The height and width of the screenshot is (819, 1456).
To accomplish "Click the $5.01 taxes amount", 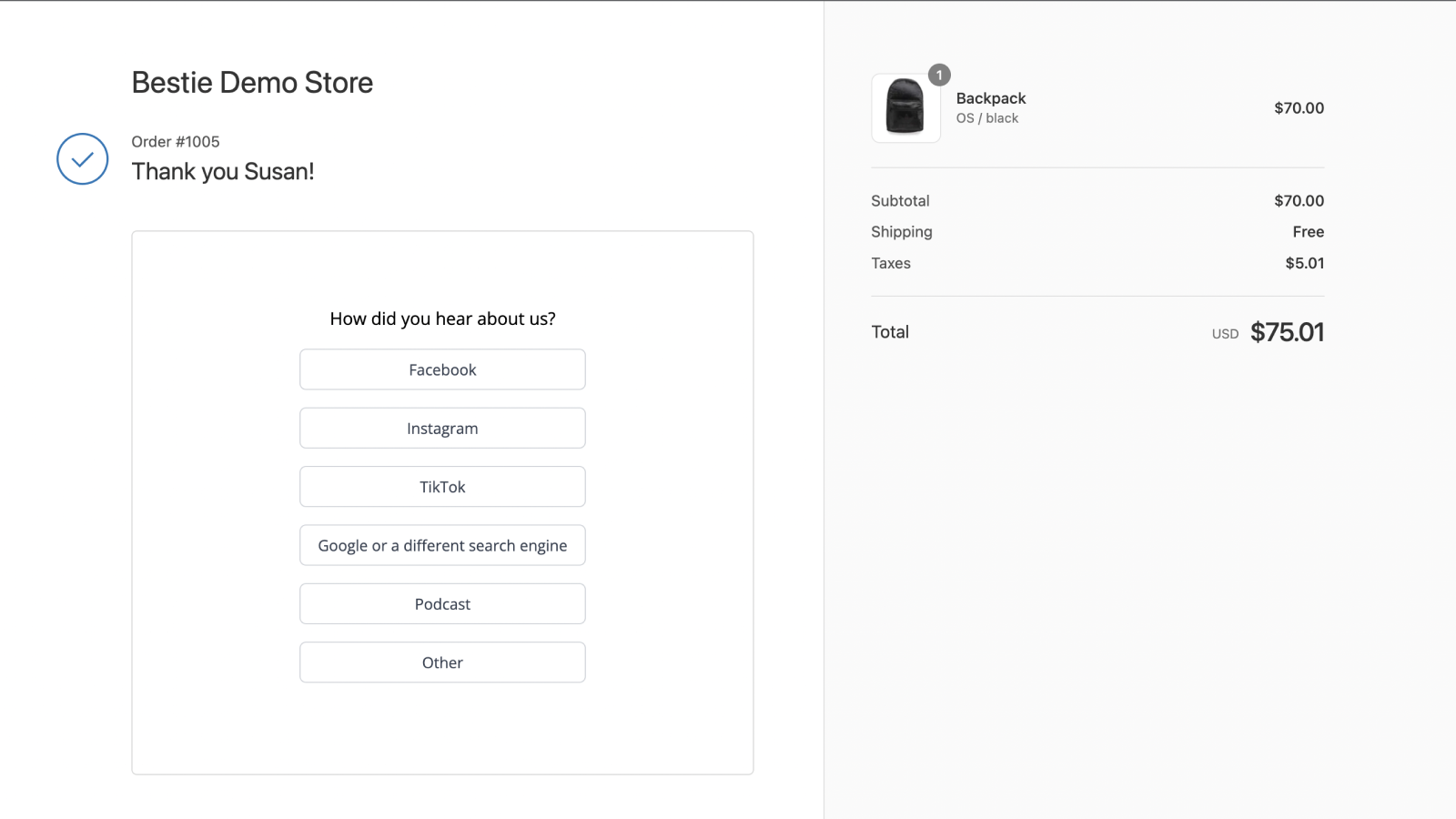I will pos(1304,263).
